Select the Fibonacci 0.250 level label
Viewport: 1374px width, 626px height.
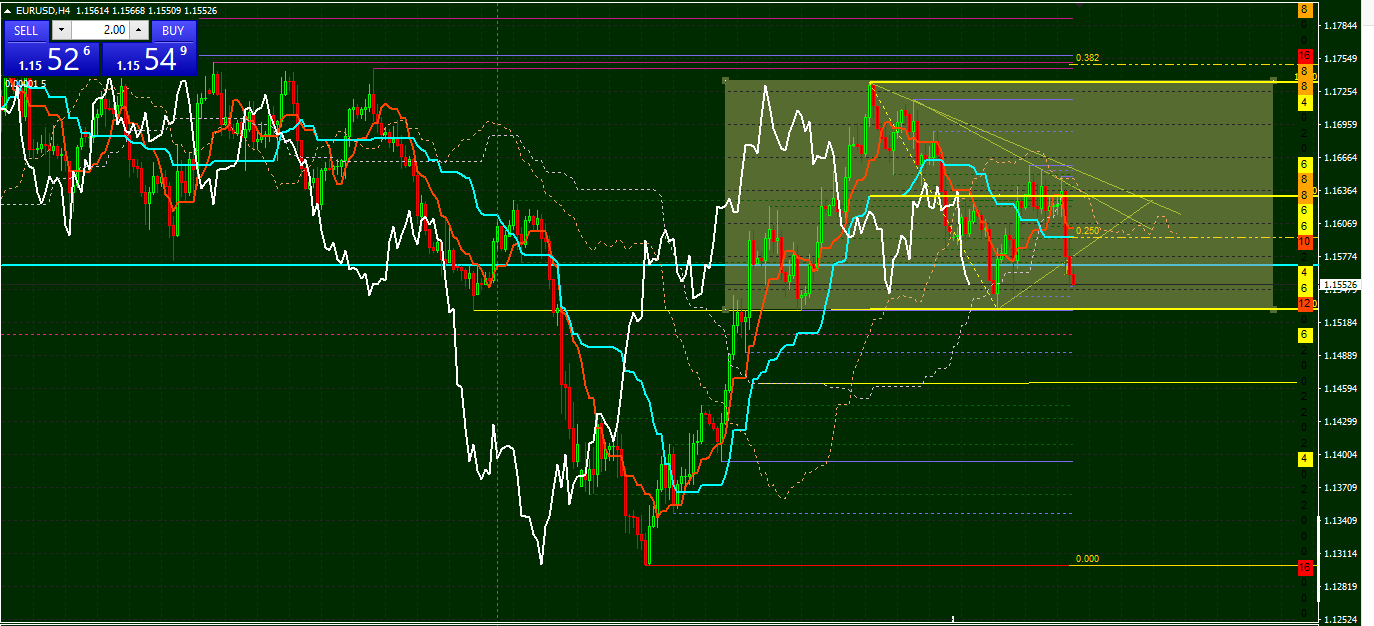point(1088,230)
